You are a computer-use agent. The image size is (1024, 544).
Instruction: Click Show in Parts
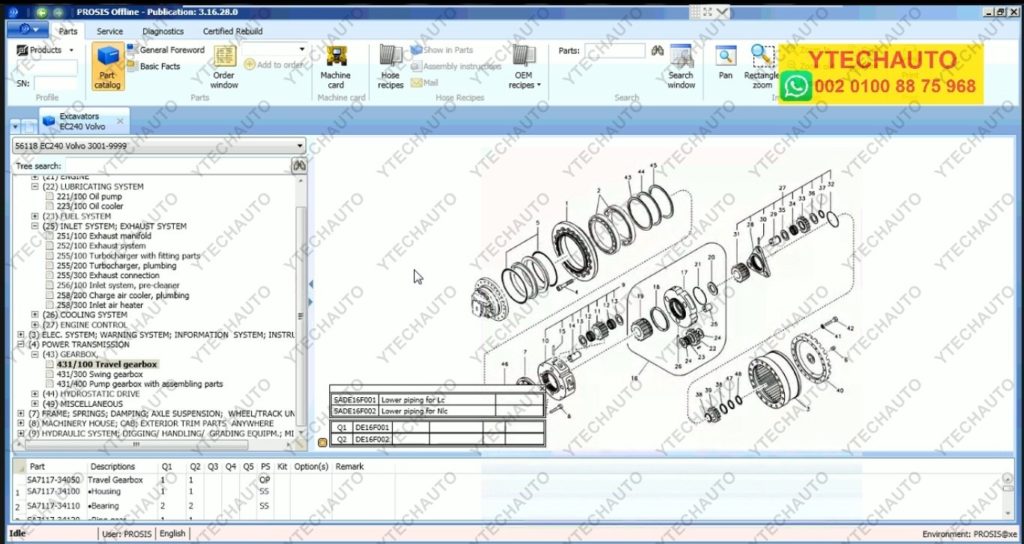tap(442, 50)
